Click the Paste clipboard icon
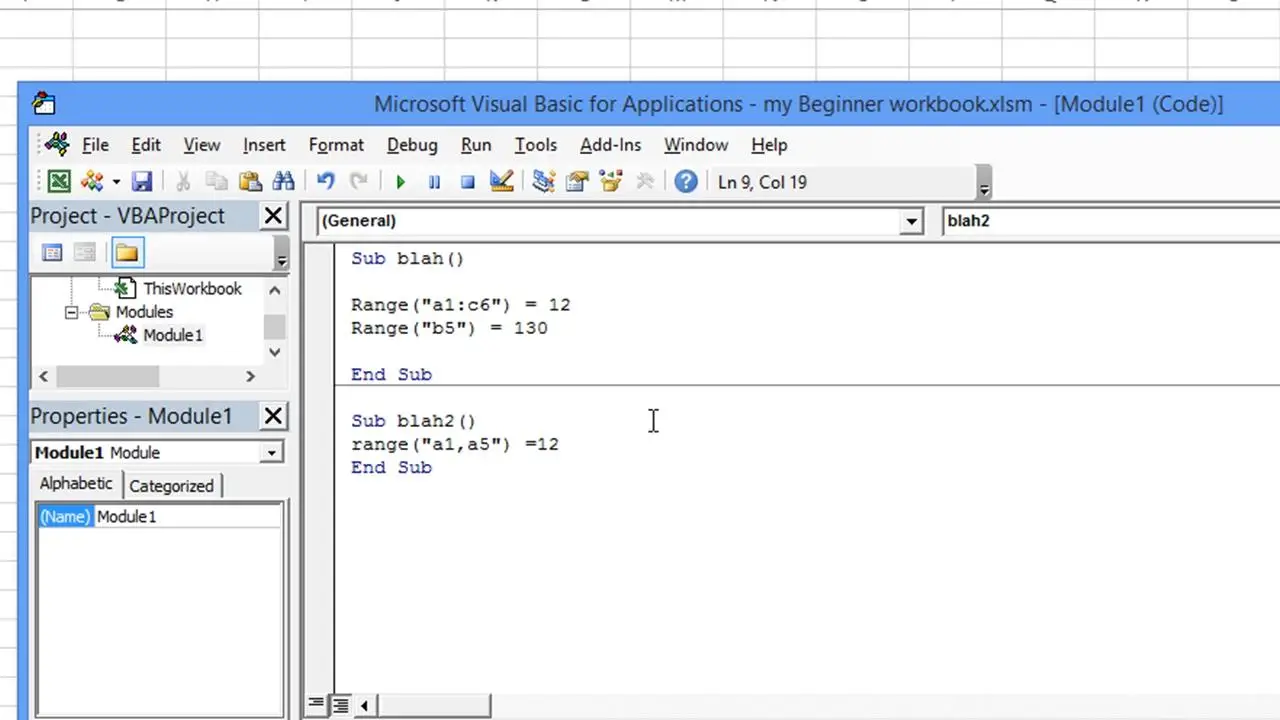The width and height of the screenshot is (1280, 720). [250, 182]
